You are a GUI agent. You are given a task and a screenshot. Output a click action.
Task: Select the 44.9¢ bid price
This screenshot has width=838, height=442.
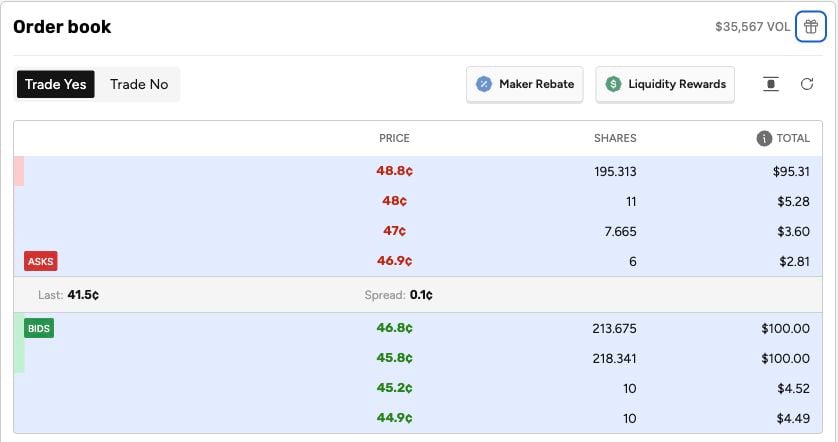pyautogui.click(x=394, y=417)
